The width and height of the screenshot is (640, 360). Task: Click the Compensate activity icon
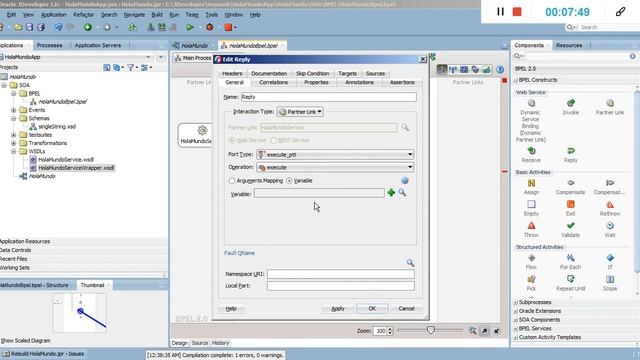[x=571, y=183]
